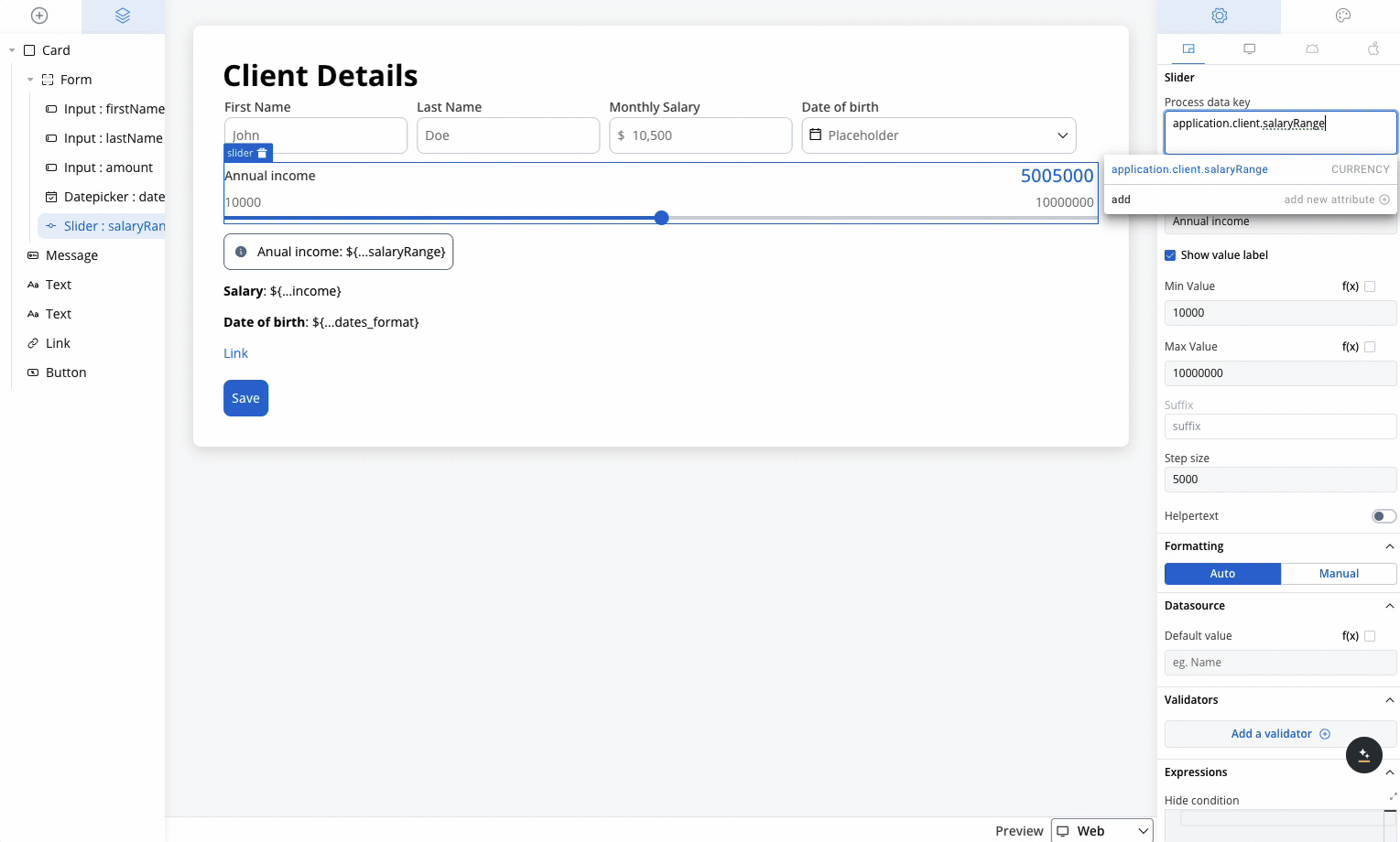This screenshot has width=1400, height=842.
Task: Collapse the Expressions section
Action: pyautogui.click(x=1390, y=772)
